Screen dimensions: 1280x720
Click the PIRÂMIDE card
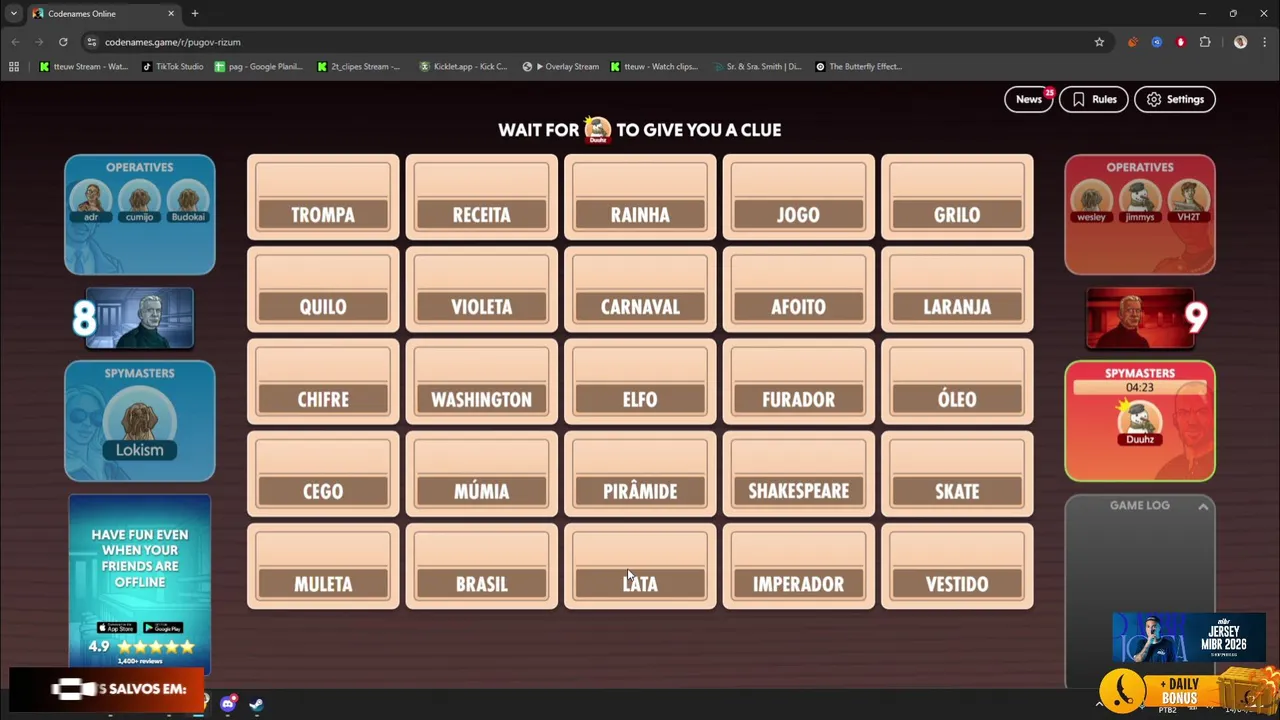pos(640,473)
